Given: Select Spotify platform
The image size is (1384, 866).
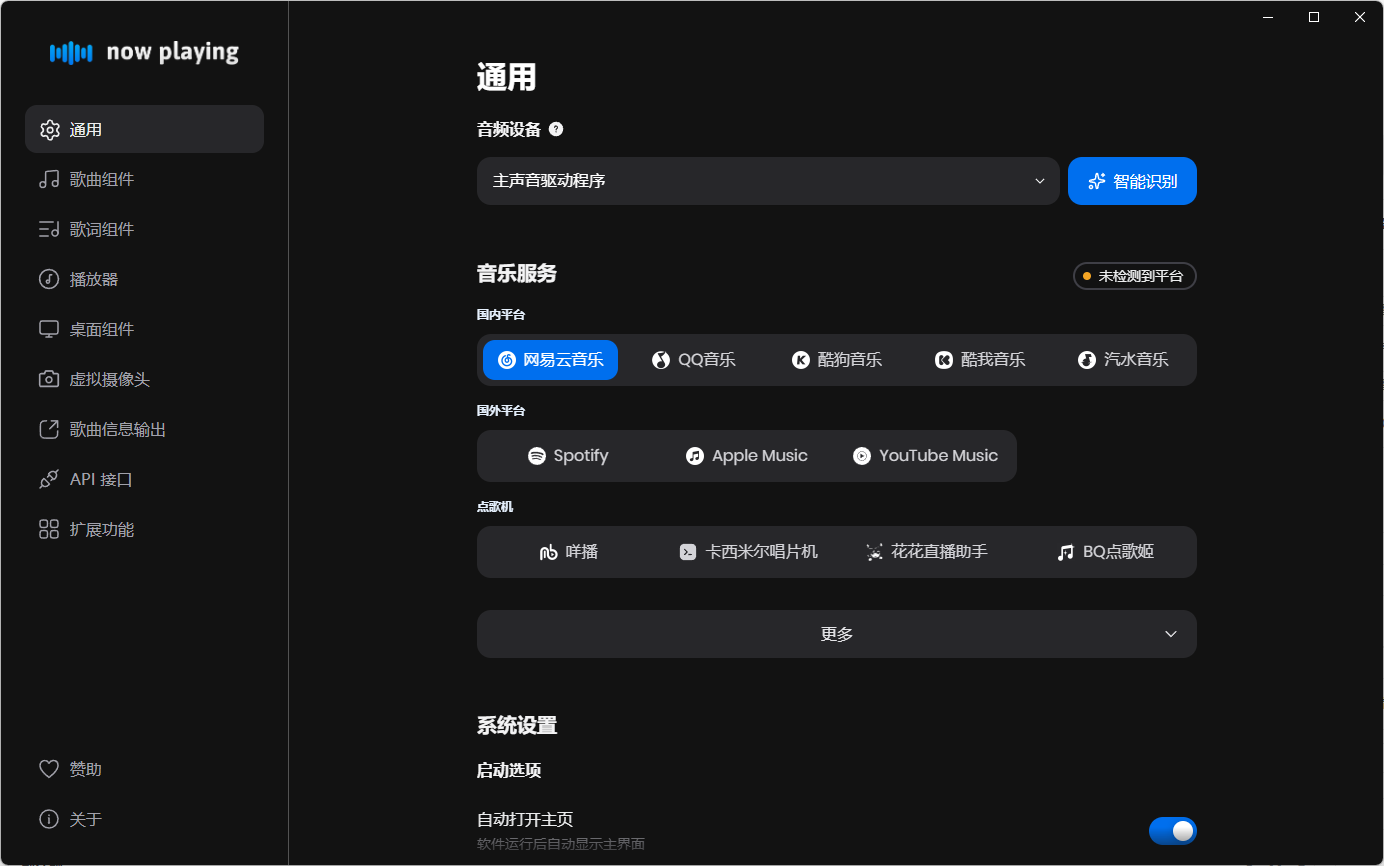Looking at the screenshot, I should (x=567, y=455).
